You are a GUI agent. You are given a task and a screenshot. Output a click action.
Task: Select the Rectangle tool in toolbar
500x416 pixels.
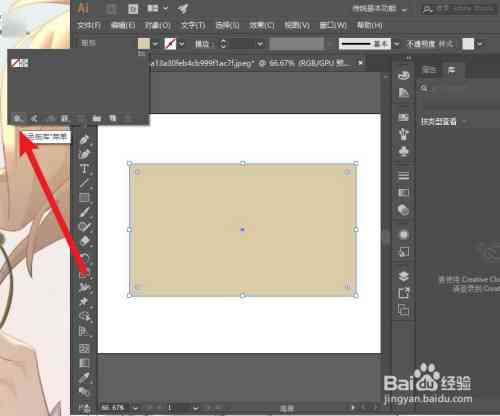tap(84, 197)
